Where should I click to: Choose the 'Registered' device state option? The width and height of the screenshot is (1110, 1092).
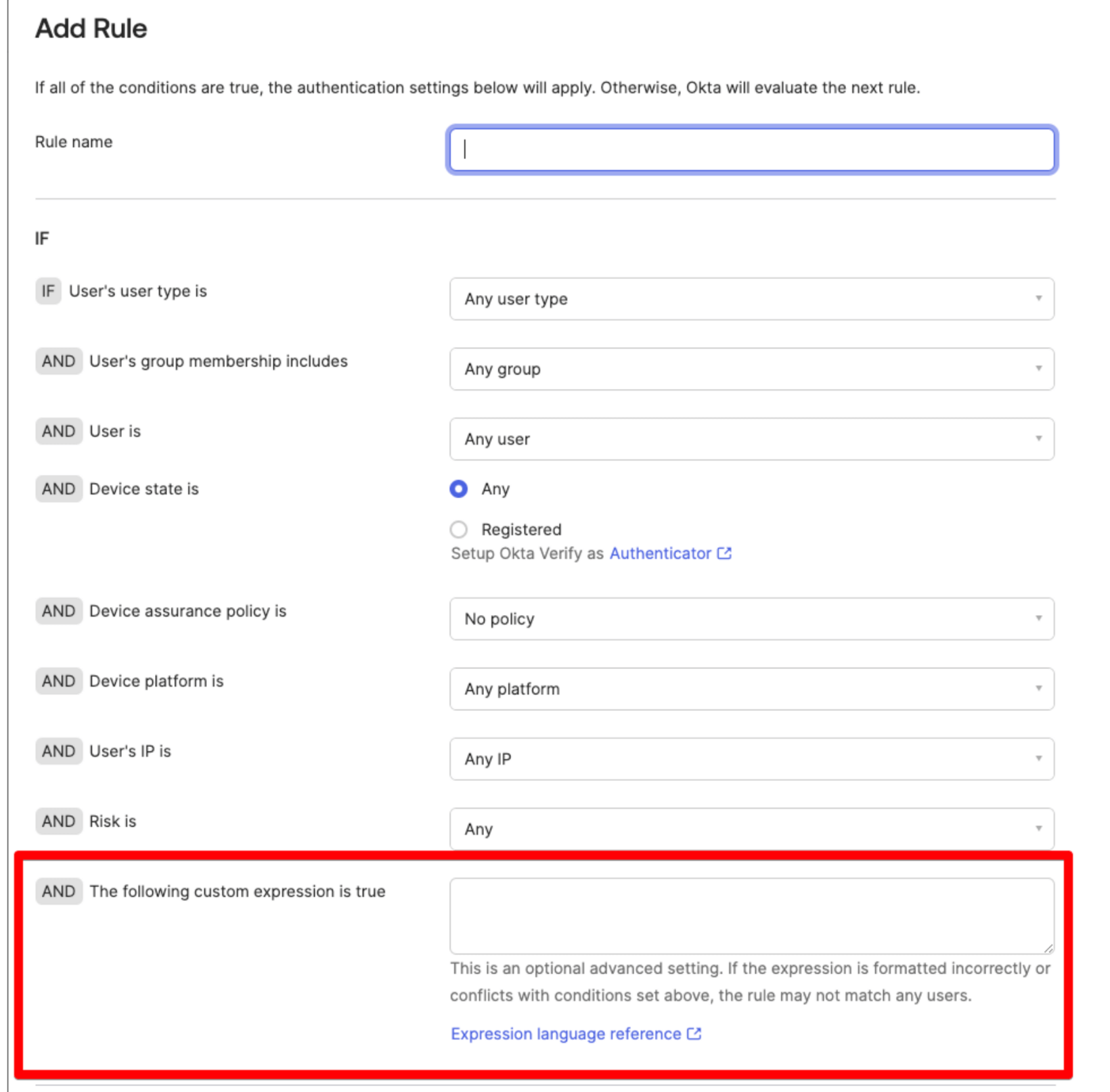459,529
